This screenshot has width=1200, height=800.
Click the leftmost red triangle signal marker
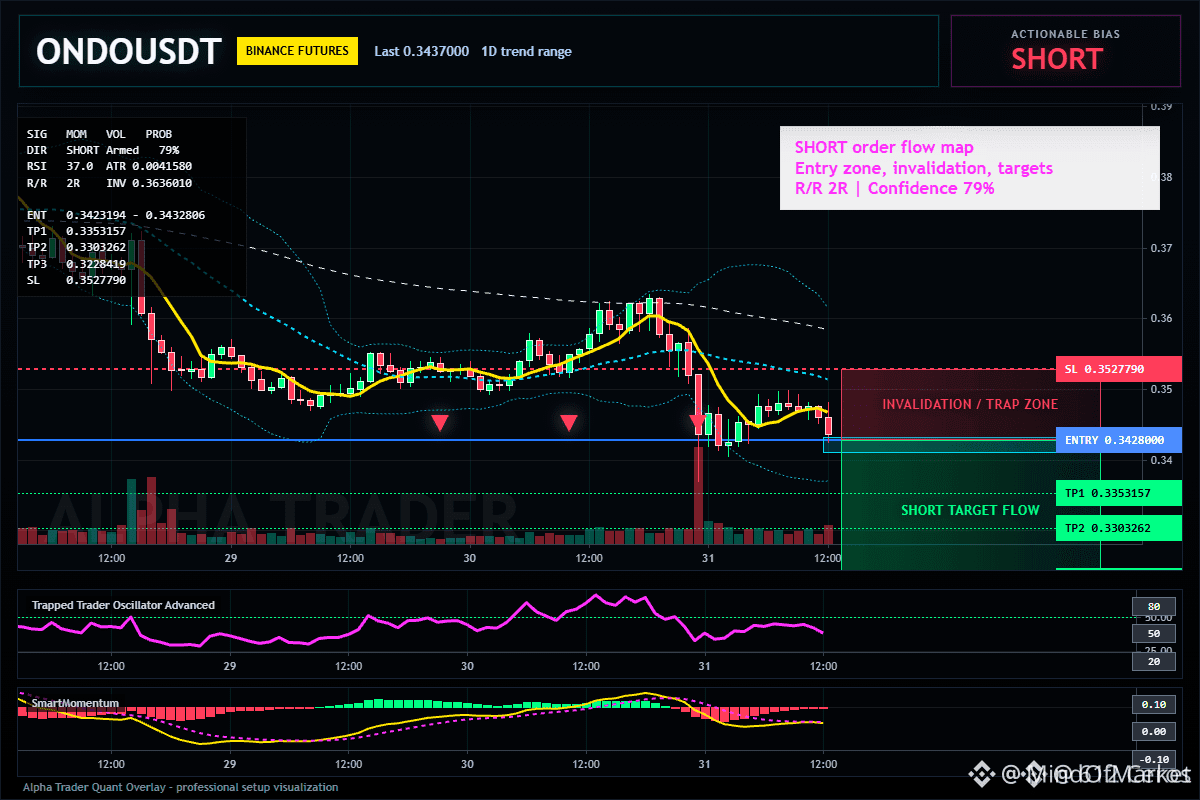click(x=439, y=423)
